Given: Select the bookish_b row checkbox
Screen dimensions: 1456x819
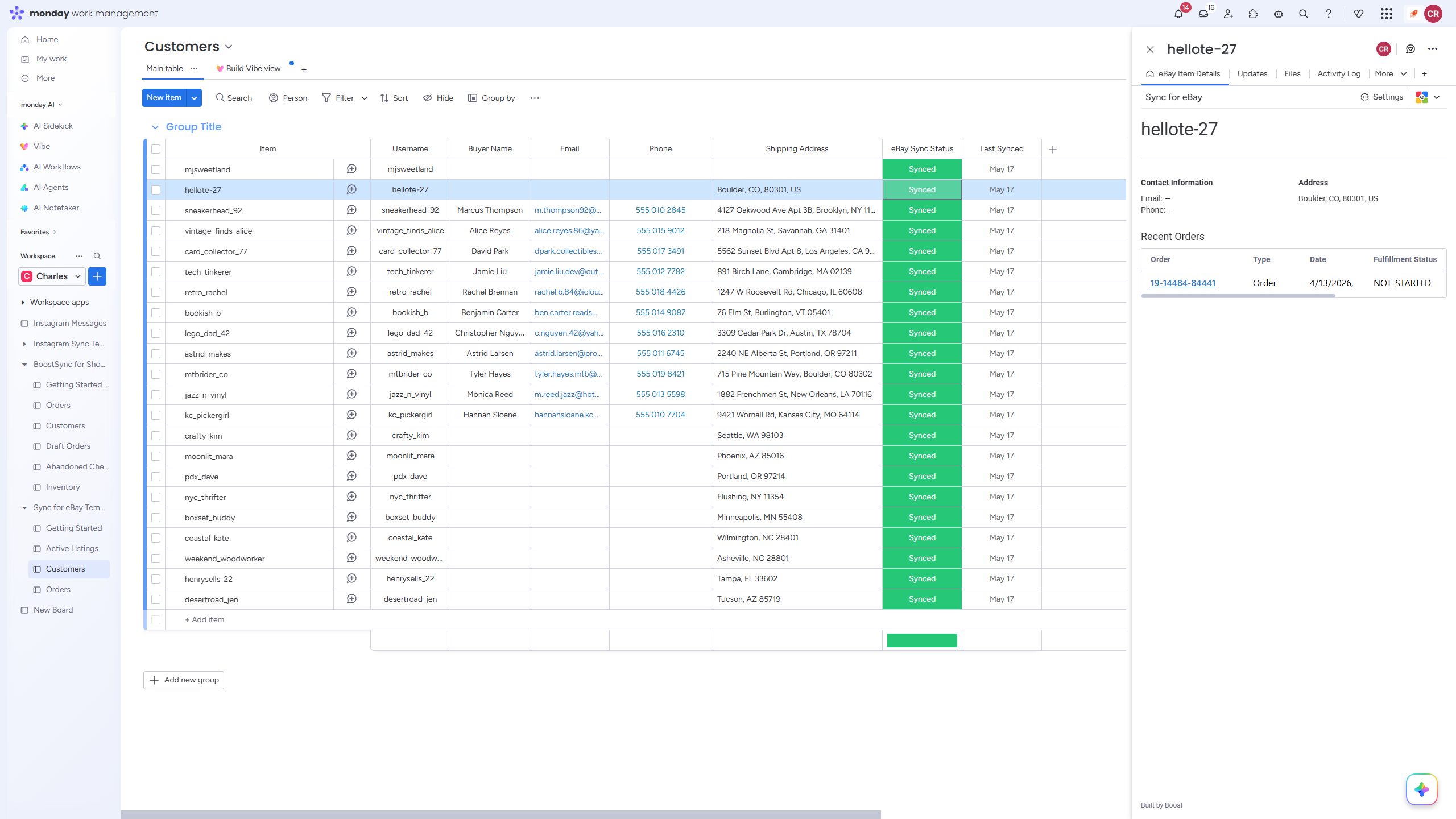Looking at the screenshot, I should click(x=156, y=313).
